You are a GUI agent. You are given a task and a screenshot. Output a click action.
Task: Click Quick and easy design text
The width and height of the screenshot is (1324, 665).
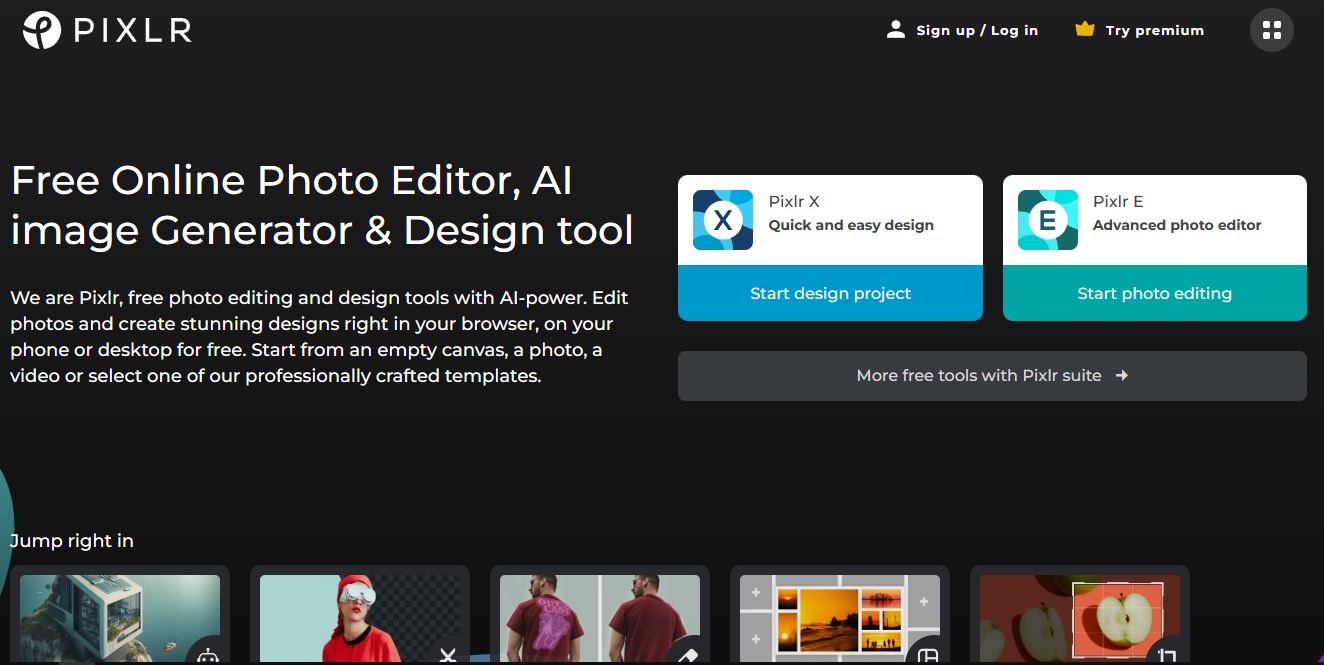[x=851, y=225]
